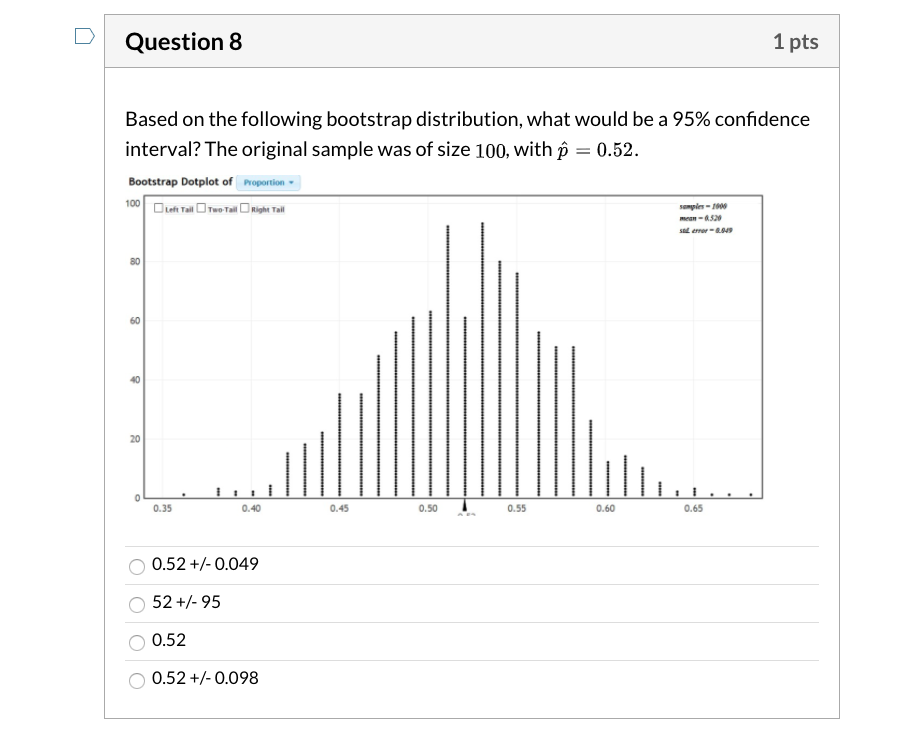Screen dimensions: 904x743
Task: Click the samples = 1000 summary text
Action: (704, 206)
